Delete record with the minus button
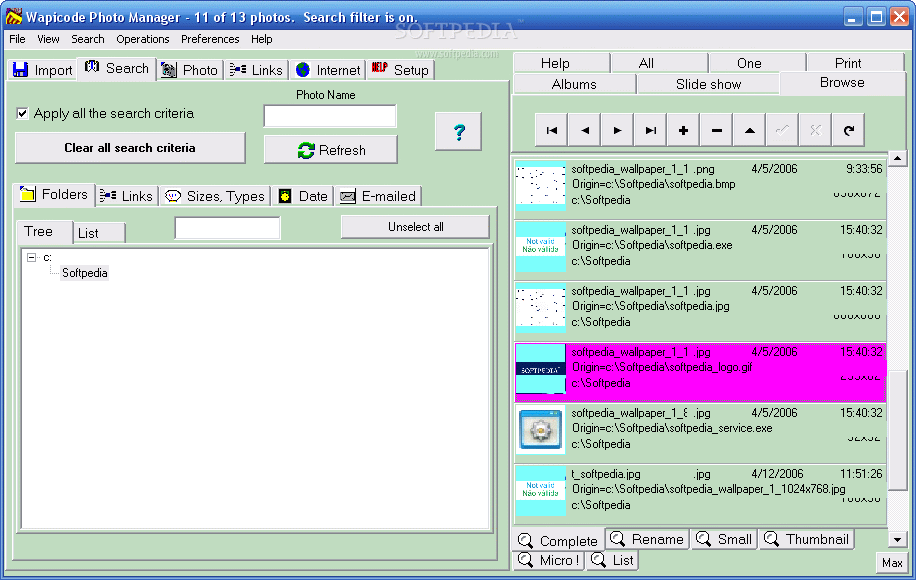916x580 pixels. coord(717,130)
